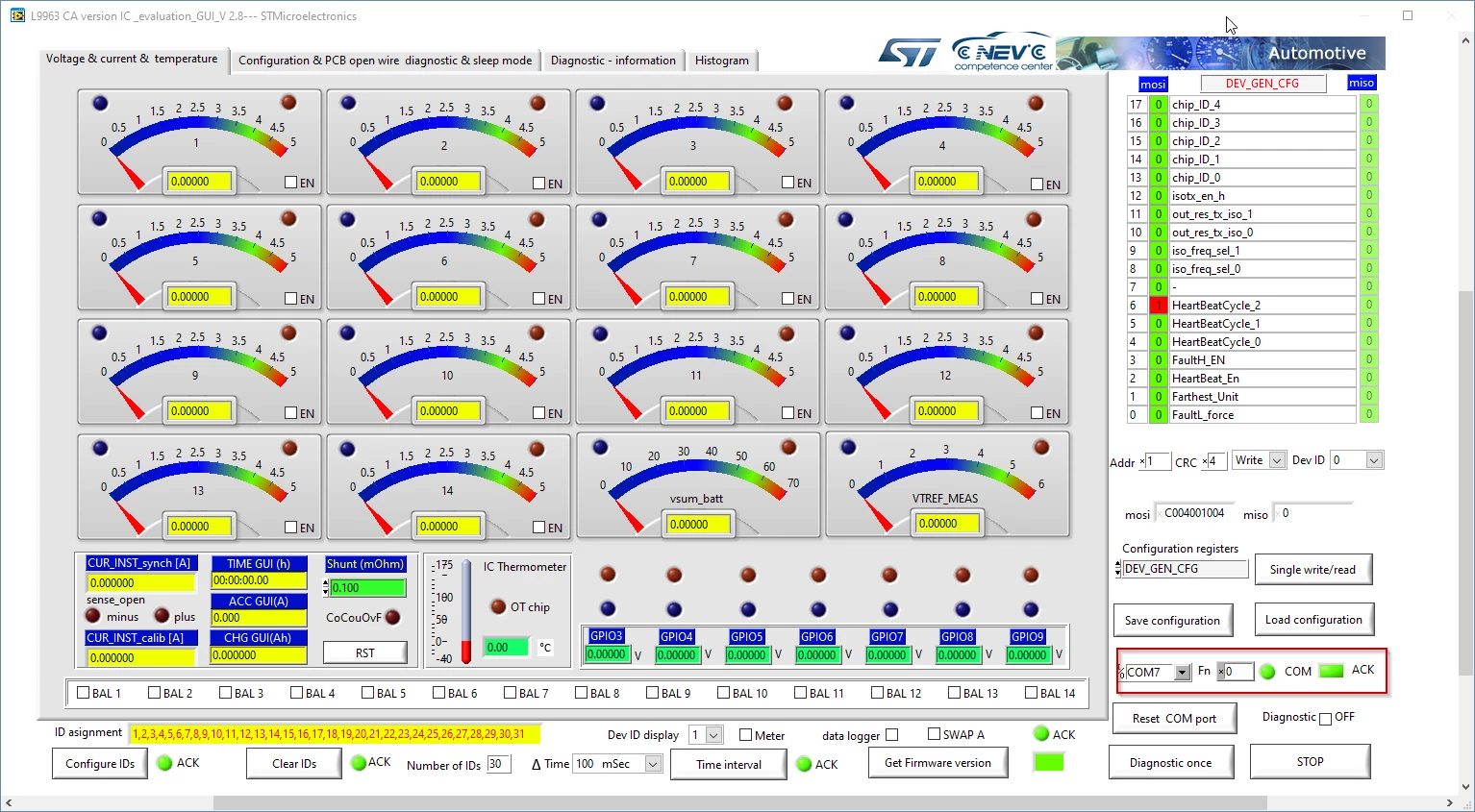Click the RST button
The image size is (1475, 812).
pyautogui.click(x=365, y=653)
